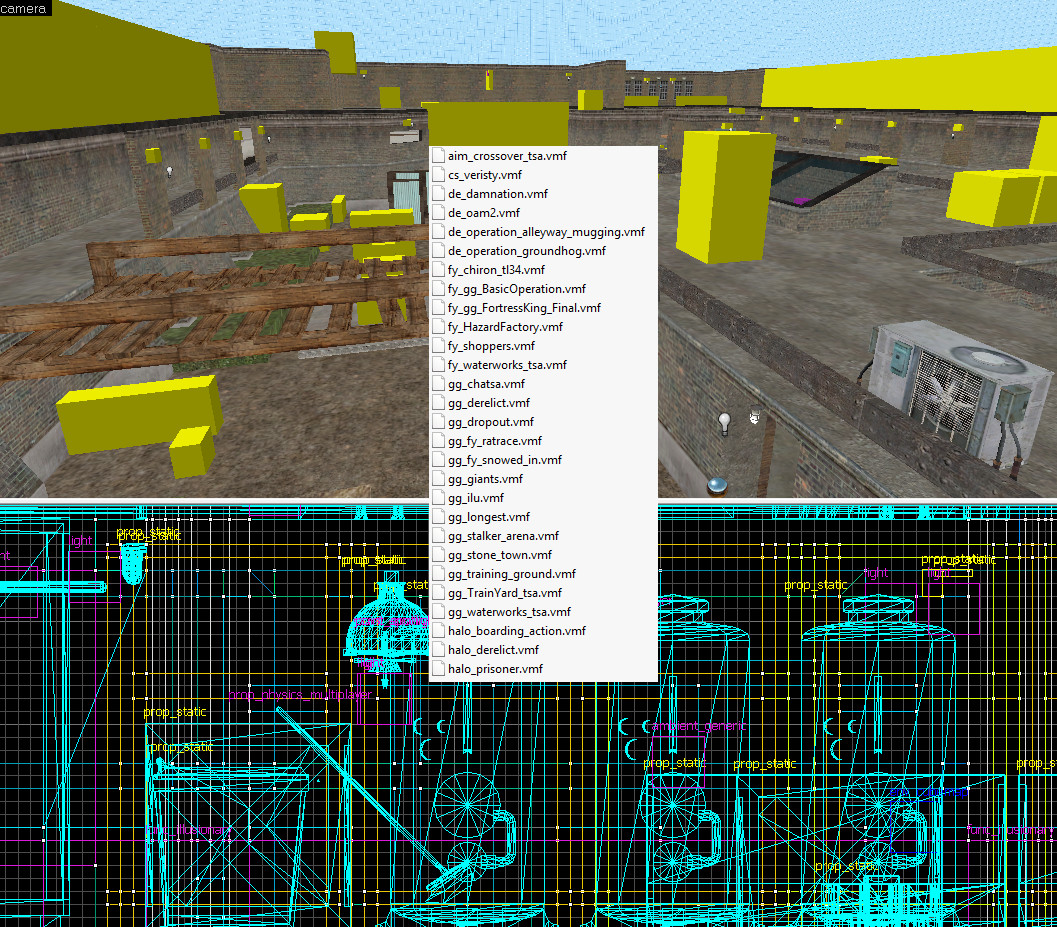
Task: Click the document icon next to cs_veristy.vmf
Action: click(437, 174)
